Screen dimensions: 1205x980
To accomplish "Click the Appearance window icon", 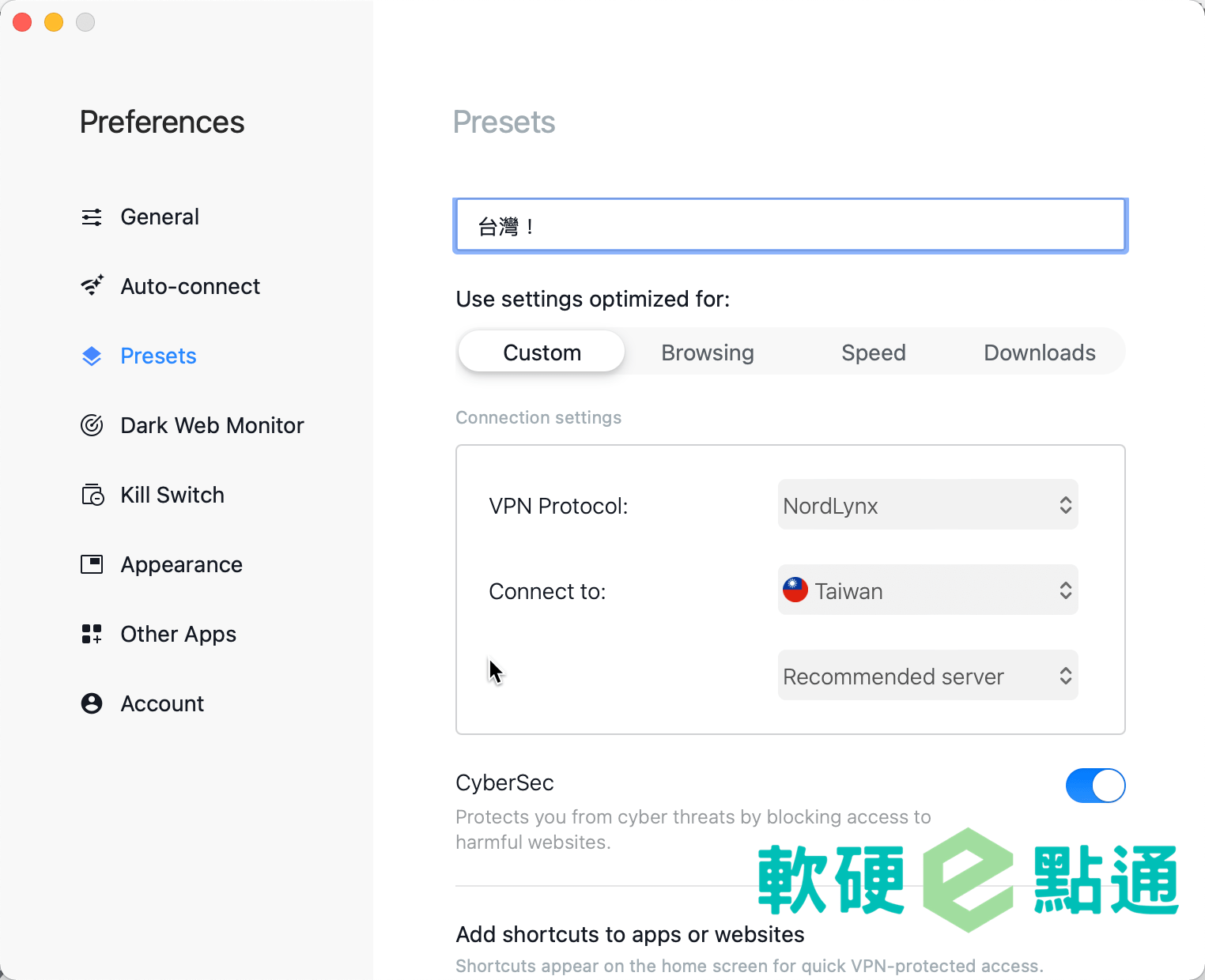I will click(92, 564).
